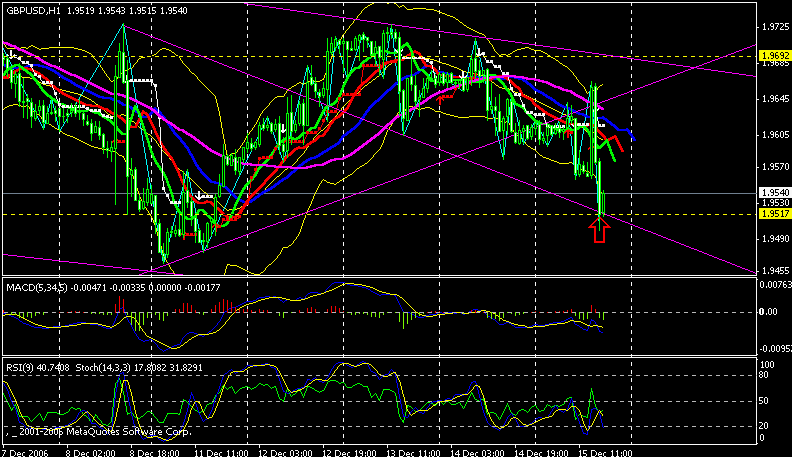
Task: Select the yellow 1.9692 price level tag
Action: pyautogui.click(x=775, y=56)
